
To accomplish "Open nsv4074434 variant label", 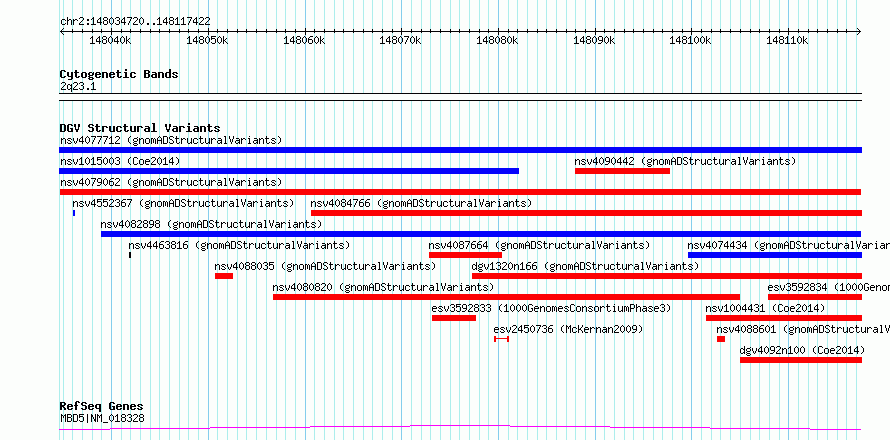I will click(x=788, y=245).
